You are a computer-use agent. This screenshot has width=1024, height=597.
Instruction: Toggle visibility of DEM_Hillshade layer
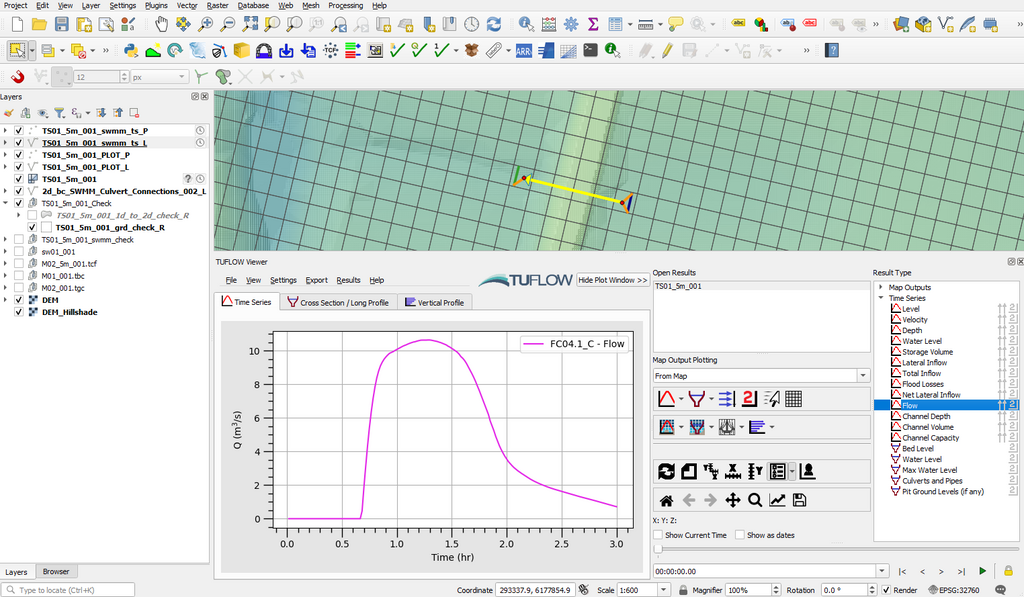click(19, 312)
